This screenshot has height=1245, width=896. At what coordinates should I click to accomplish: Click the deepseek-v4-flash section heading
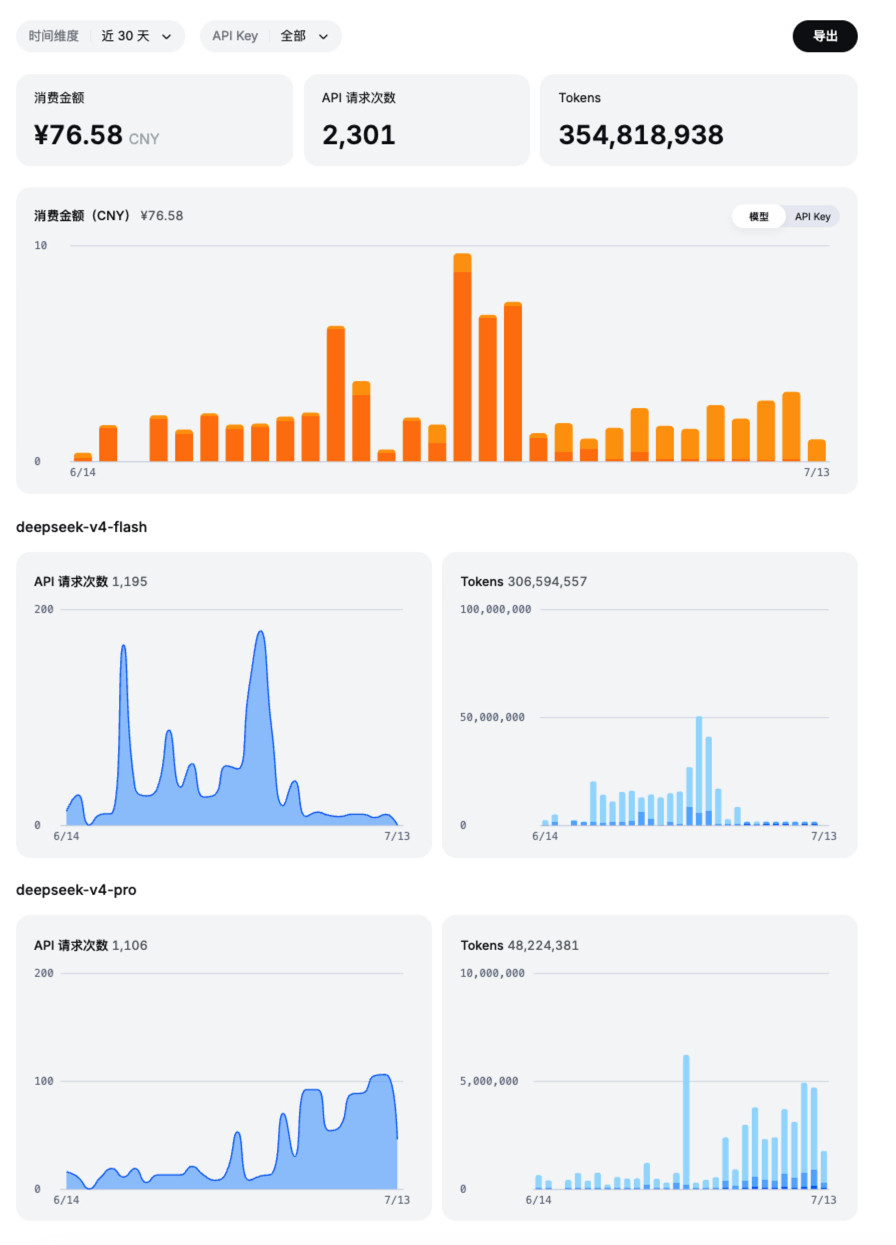point(82,527)
